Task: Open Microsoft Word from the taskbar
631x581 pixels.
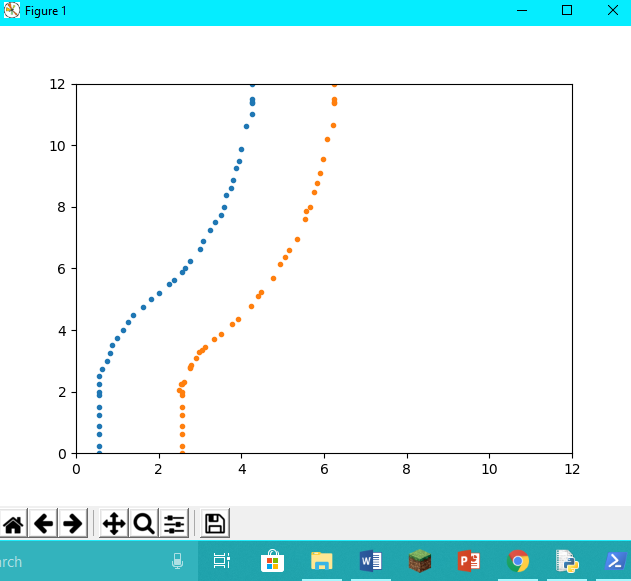Action: (x=370, y=561)
